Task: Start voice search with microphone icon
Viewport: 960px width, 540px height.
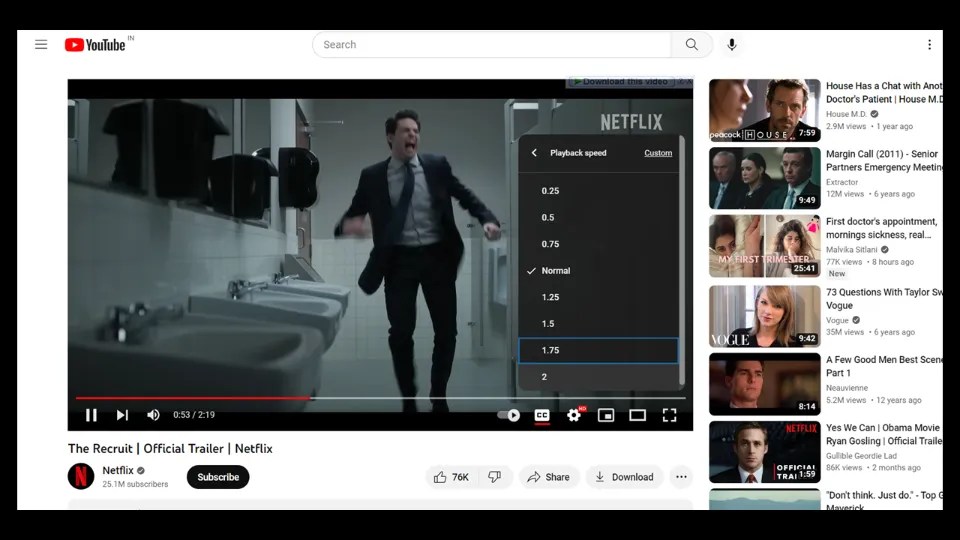Action: pos(732,45)
